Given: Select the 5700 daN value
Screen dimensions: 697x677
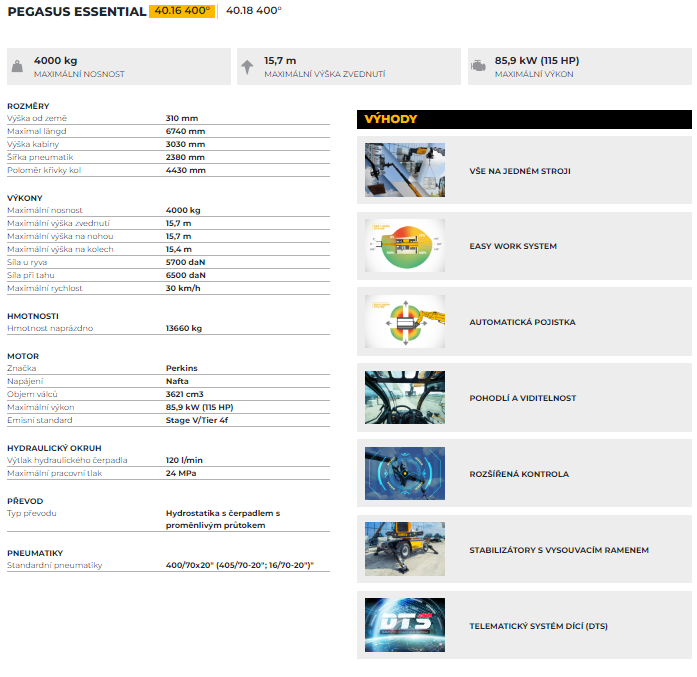Looking at the screenshot, I should (185, 262).
